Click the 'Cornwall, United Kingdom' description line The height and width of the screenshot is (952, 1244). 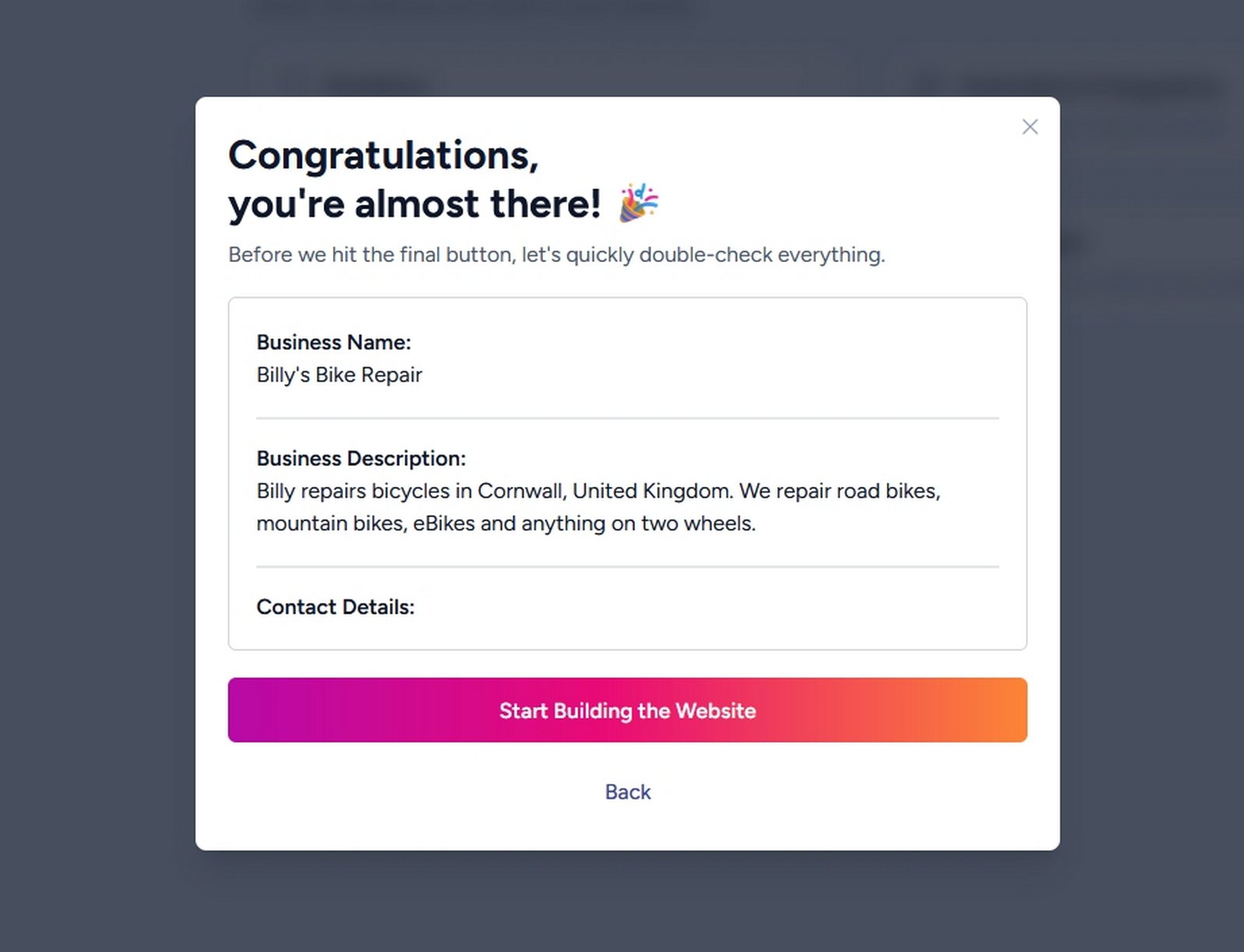coord(598,491)
